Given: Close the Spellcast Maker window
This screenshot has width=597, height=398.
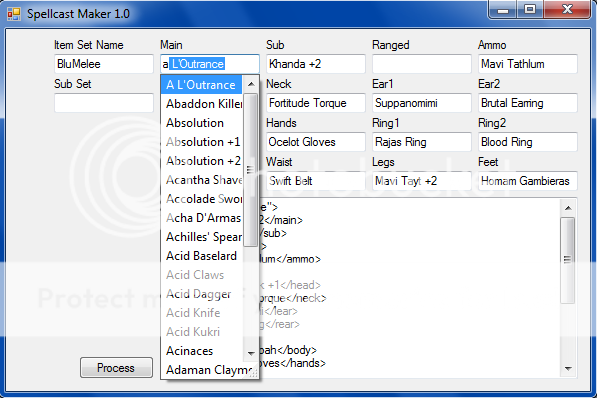Looking at the screenshot, I should point(567,10).
